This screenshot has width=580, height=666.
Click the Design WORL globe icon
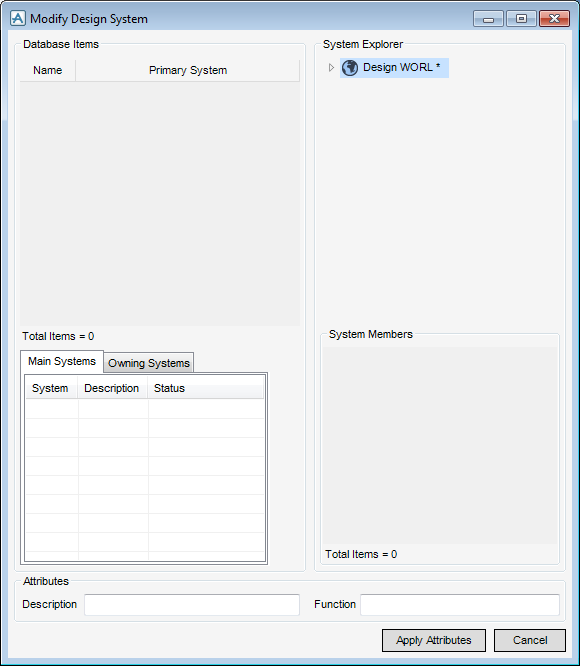pyautogui.click(x=350, y=68)
